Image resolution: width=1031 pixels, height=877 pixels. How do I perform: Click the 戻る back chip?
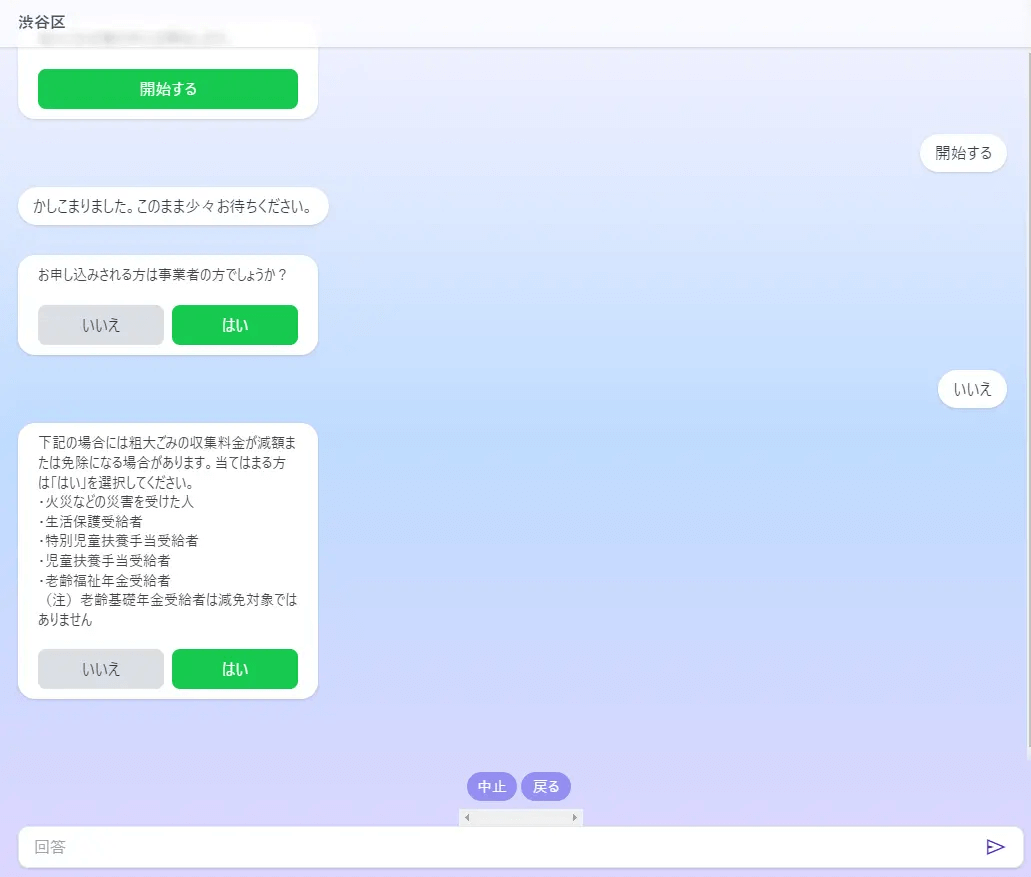(546, 786)
